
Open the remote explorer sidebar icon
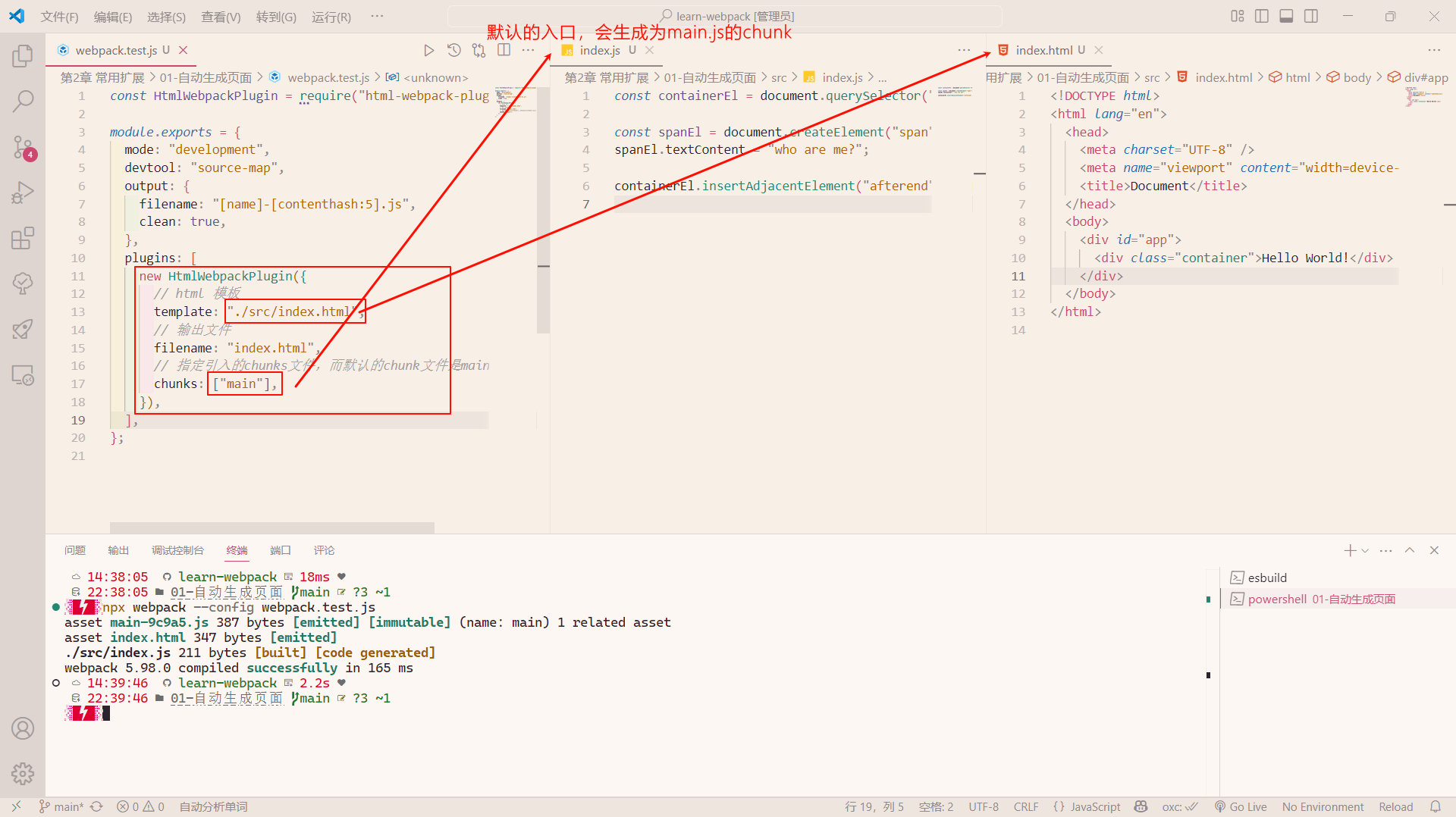23,375
